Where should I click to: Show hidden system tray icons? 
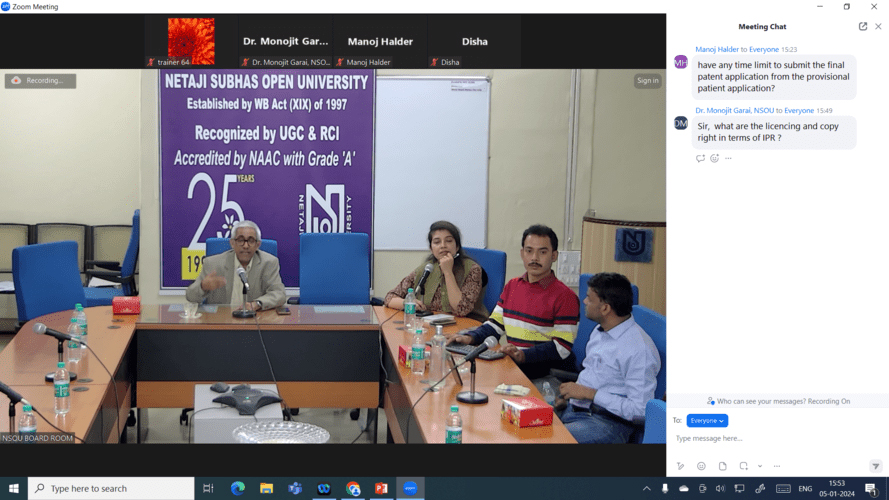point(646,489)
